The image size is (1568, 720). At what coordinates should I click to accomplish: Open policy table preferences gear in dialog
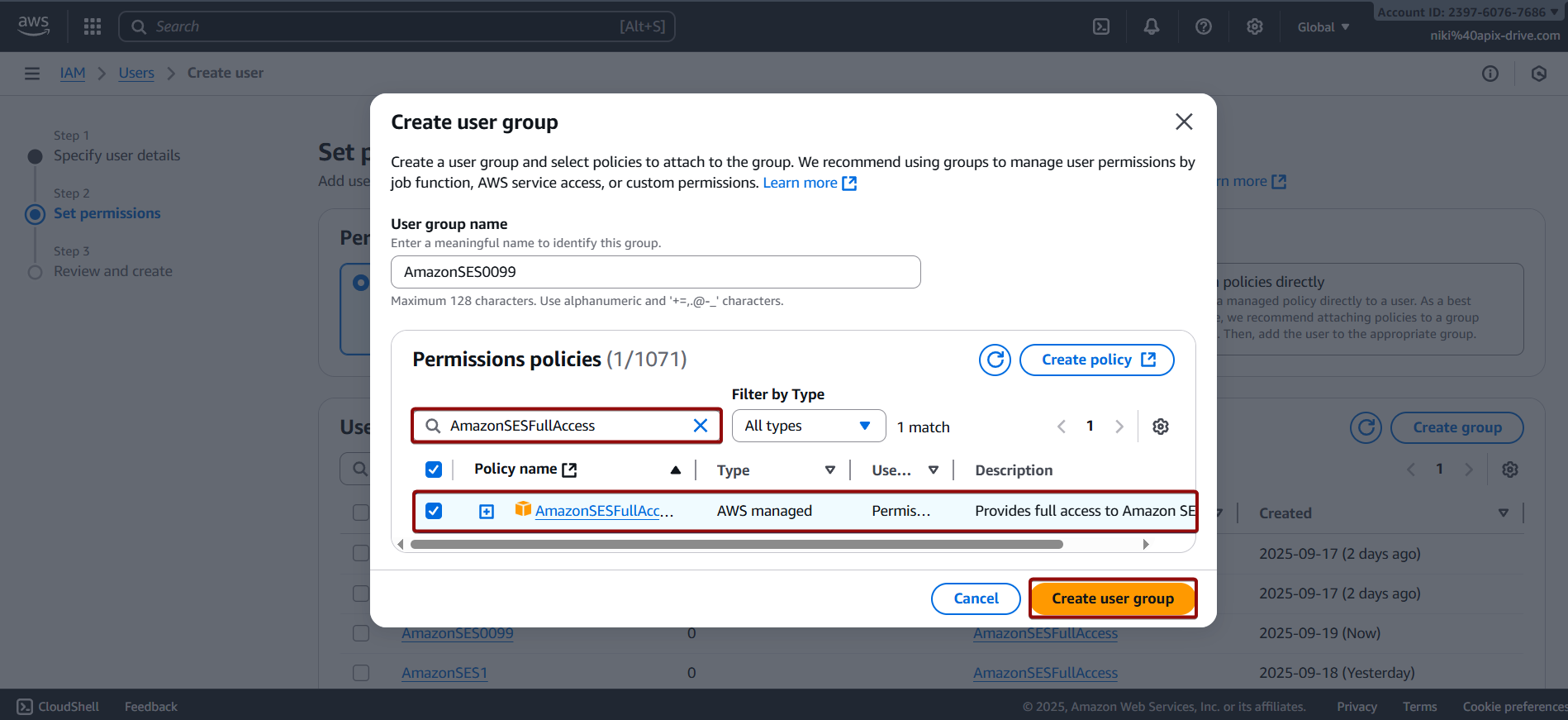coord(1161,427)
